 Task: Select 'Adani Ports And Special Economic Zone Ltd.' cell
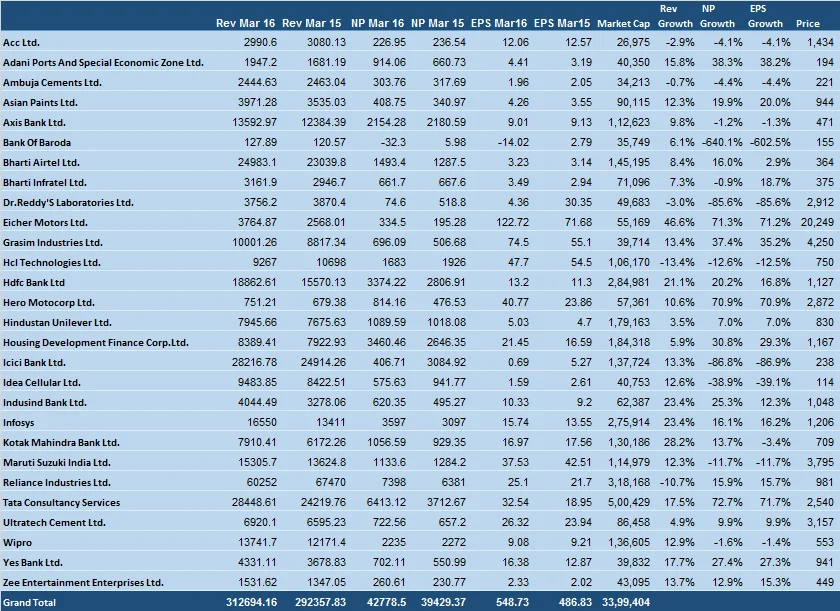click(103, 63)
